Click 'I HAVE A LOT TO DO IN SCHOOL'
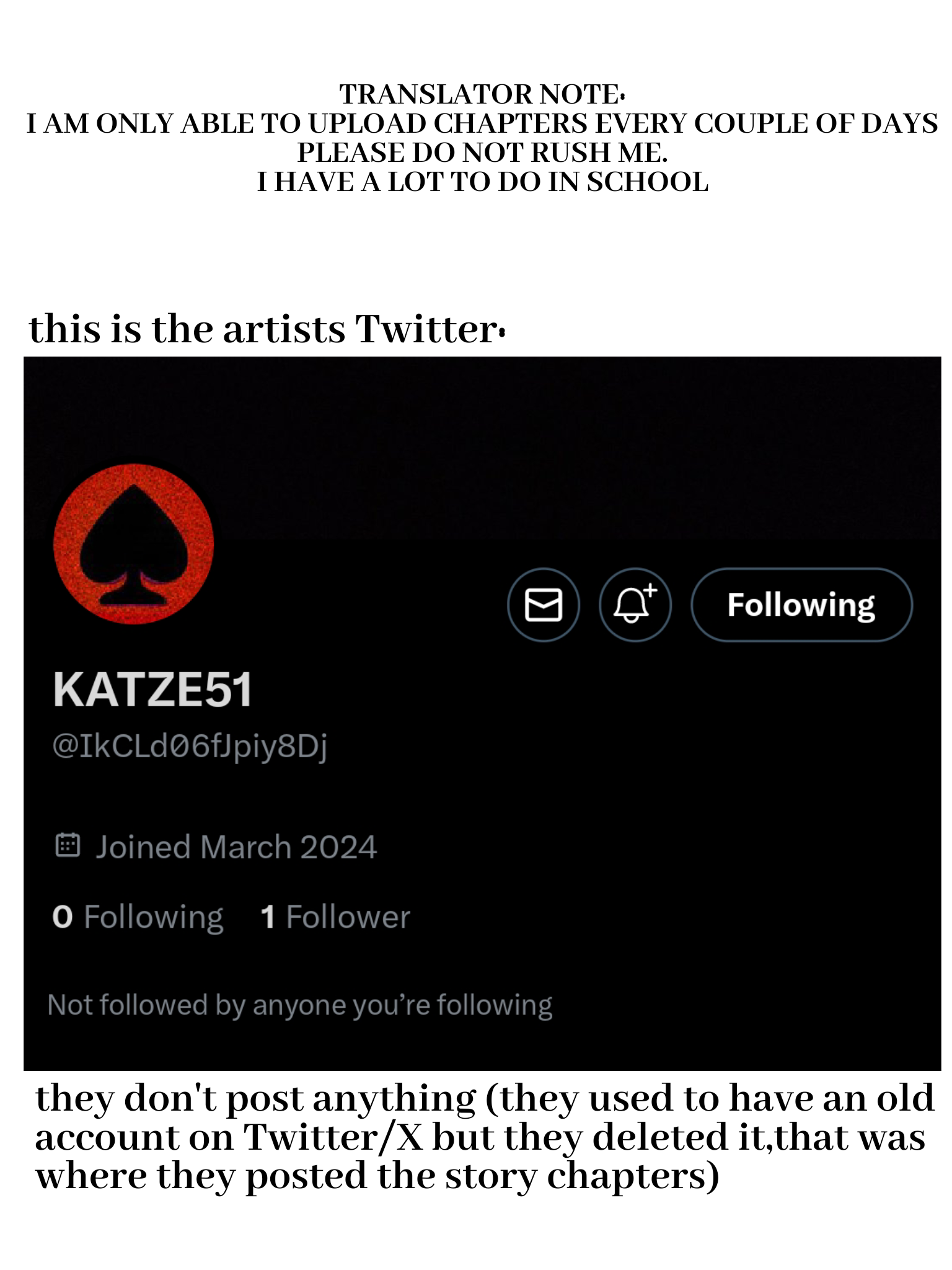 click(482, 182)
